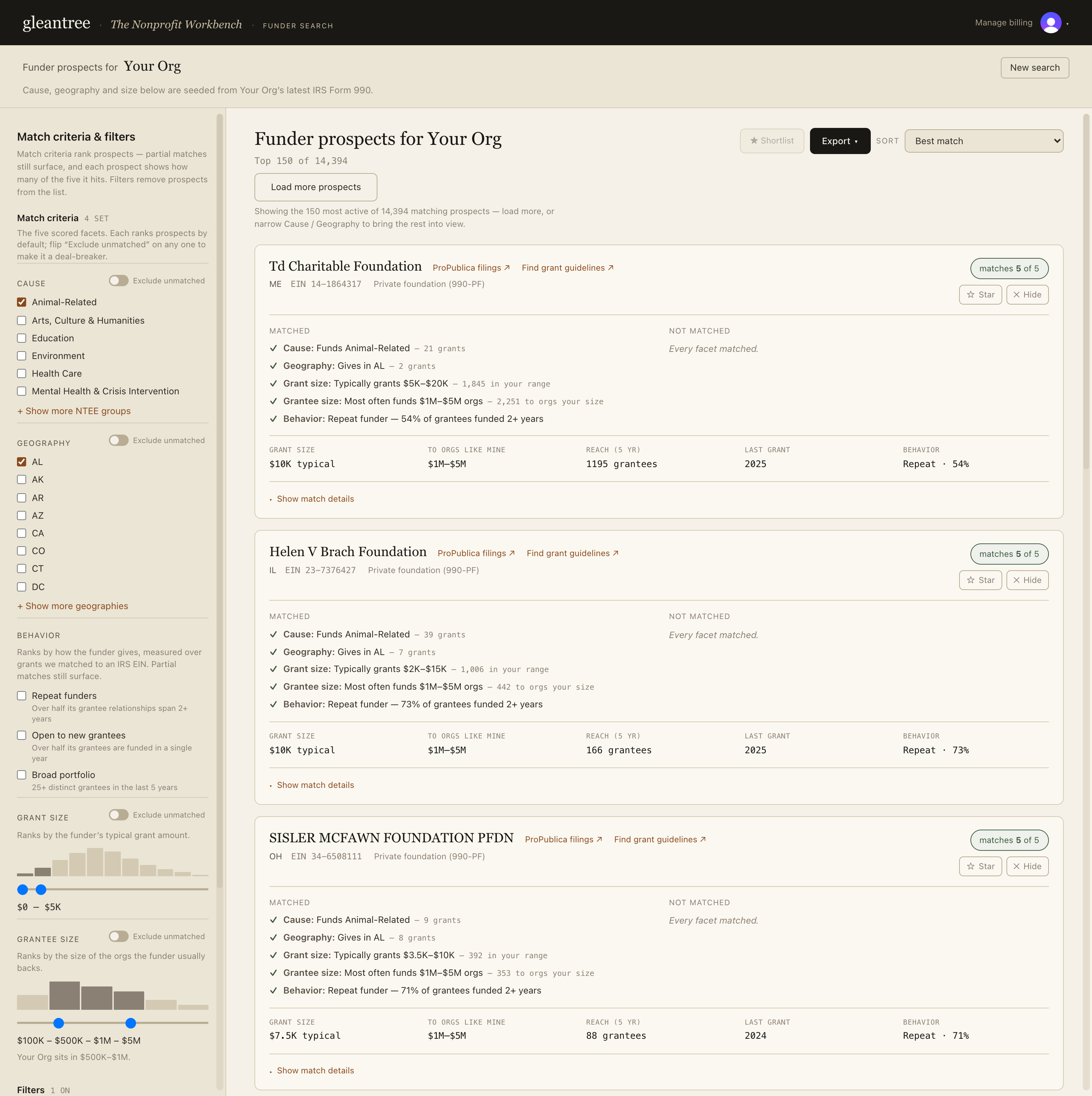Expand Show more NTEE groups
Screen dimensions: 1092x1096
(74, 411)
